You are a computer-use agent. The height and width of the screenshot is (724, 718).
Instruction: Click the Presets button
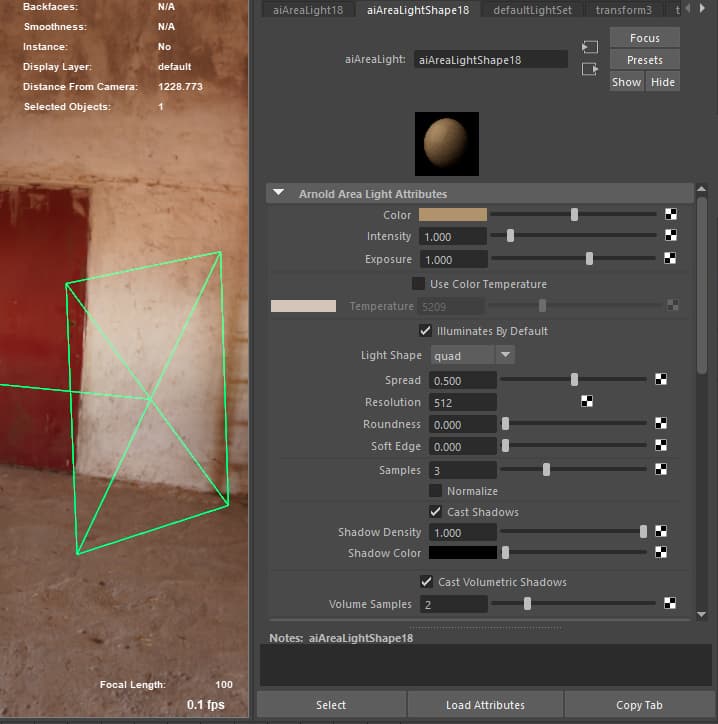pyautogui.click(x=644, y=60)
